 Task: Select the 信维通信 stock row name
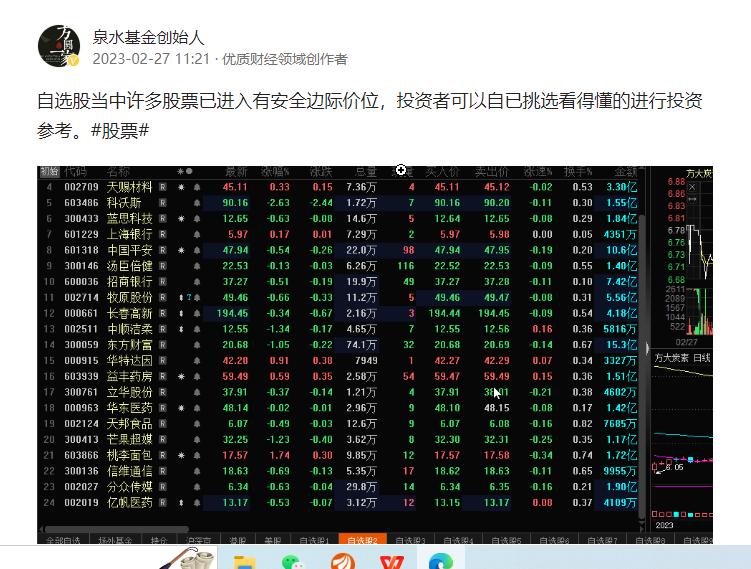tap(129, 472)
